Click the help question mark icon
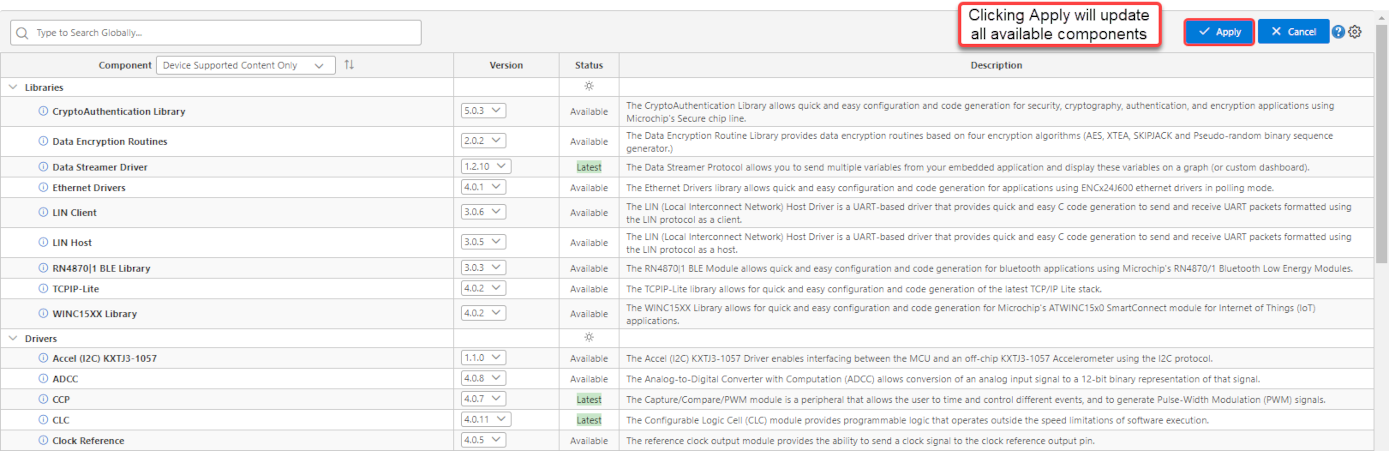This screenshot has width=1389, height=451. [x=1338, y=32]
